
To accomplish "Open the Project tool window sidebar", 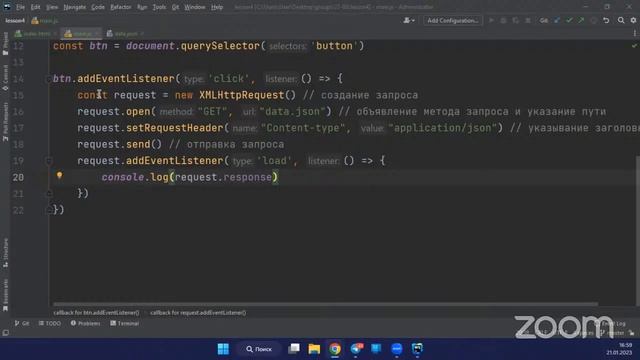I will coord(5,44).
